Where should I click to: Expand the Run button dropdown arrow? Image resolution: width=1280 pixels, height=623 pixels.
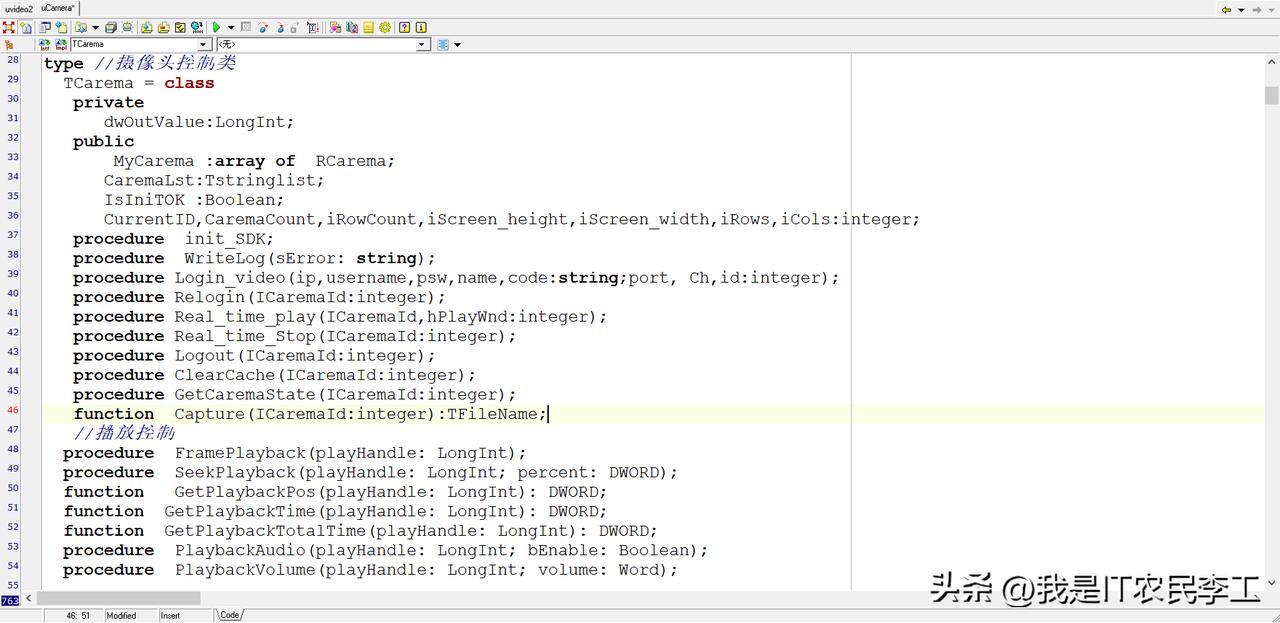pos(231,27)
